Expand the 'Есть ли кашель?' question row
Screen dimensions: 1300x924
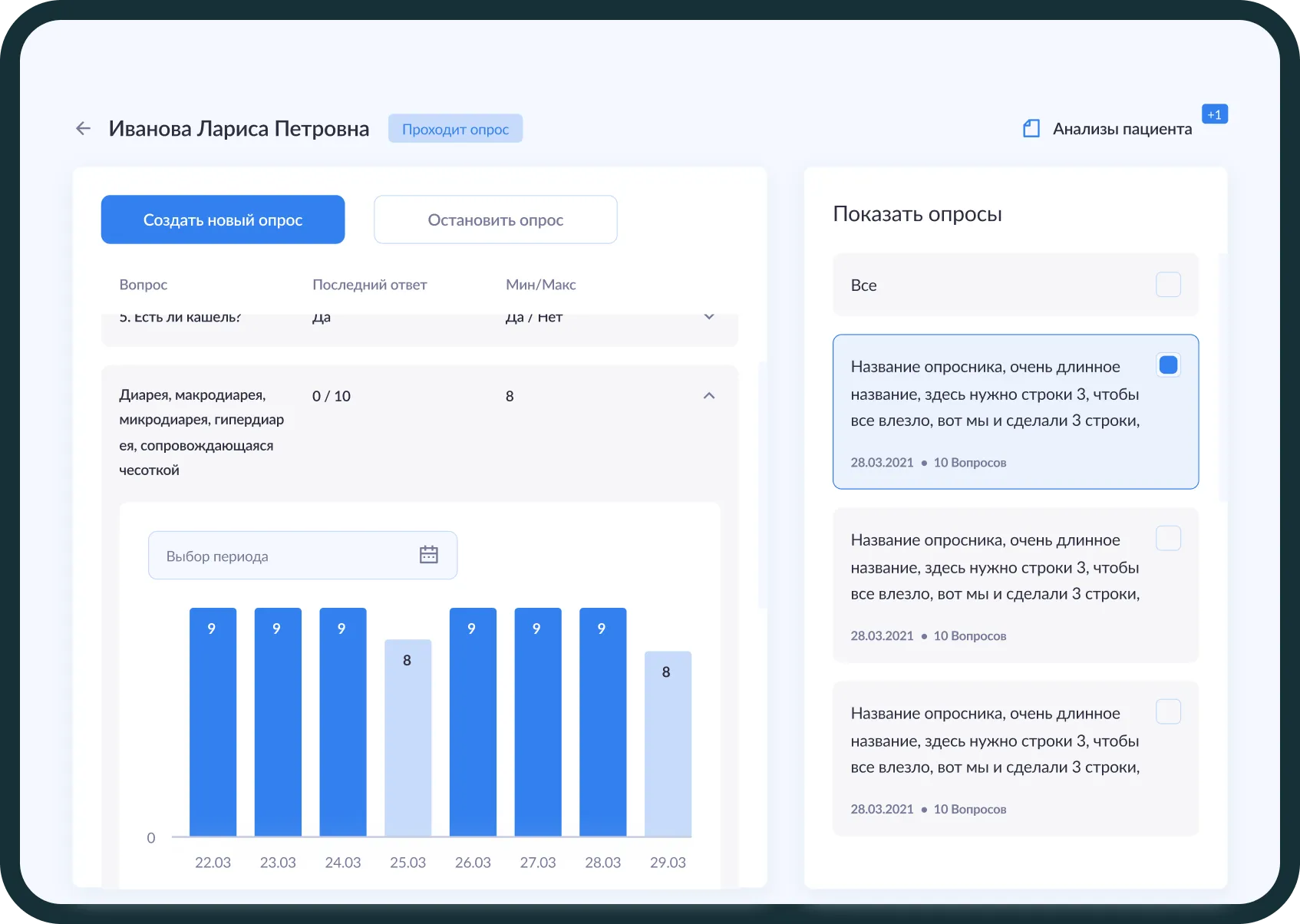[709, 317]
